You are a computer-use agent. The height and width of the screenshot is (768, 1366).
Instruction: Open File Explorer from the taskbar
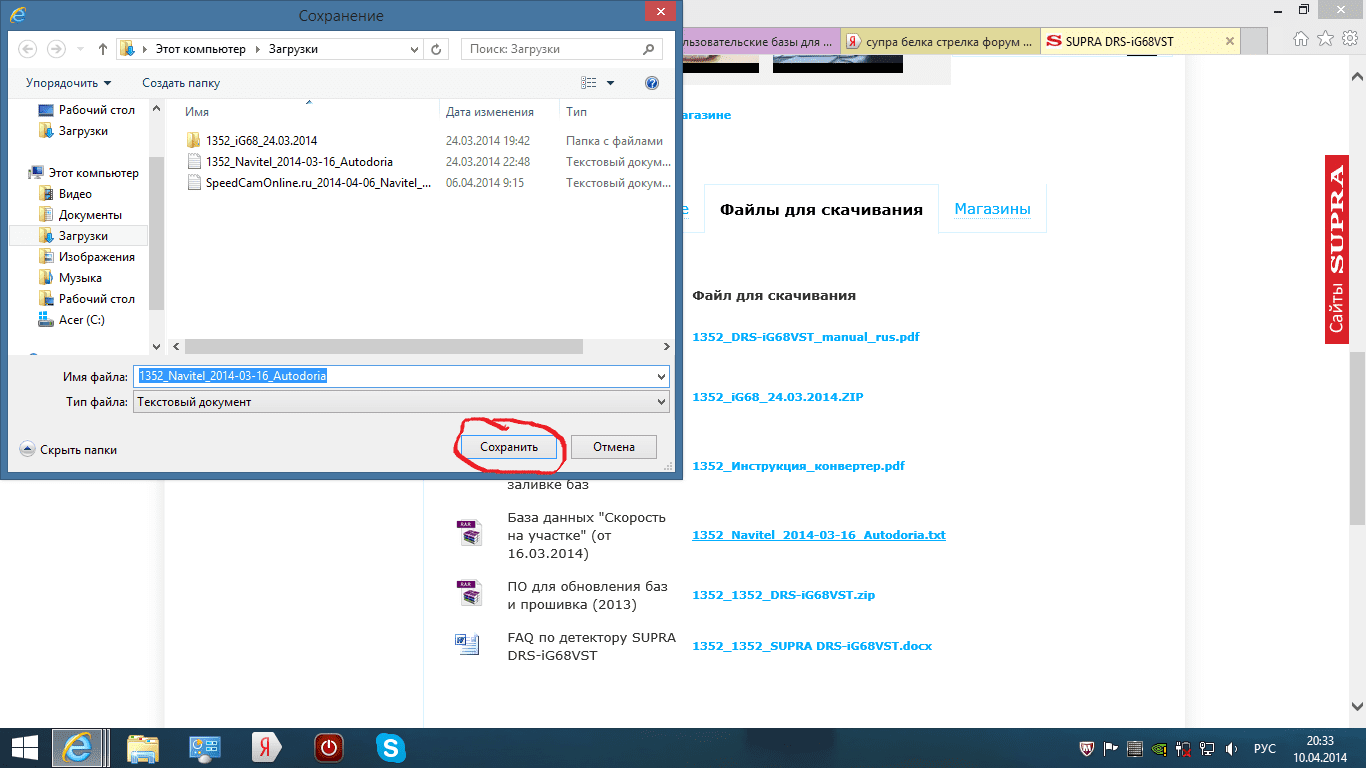tap(143, 747)
